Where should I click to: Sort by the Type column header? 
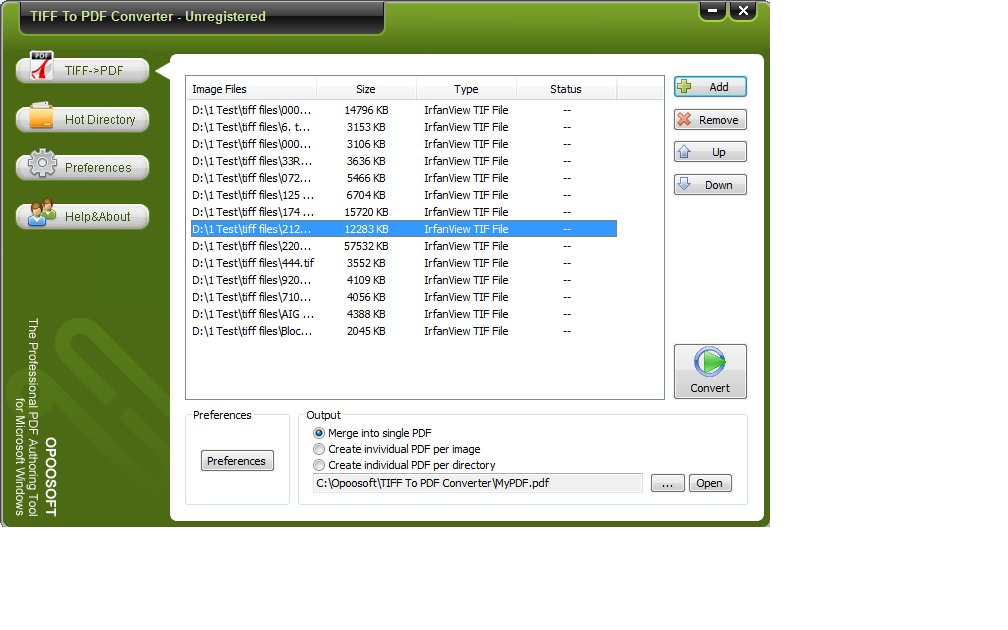466,89
